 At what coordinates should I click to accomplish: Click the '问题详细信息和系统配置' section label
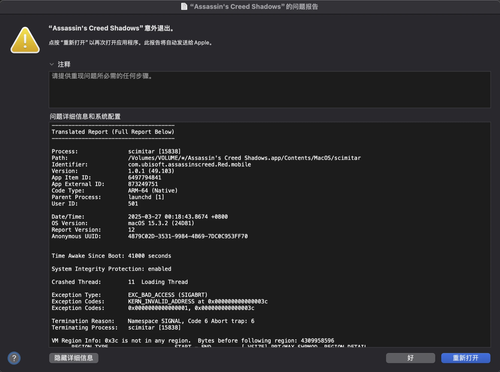(85, 116)
